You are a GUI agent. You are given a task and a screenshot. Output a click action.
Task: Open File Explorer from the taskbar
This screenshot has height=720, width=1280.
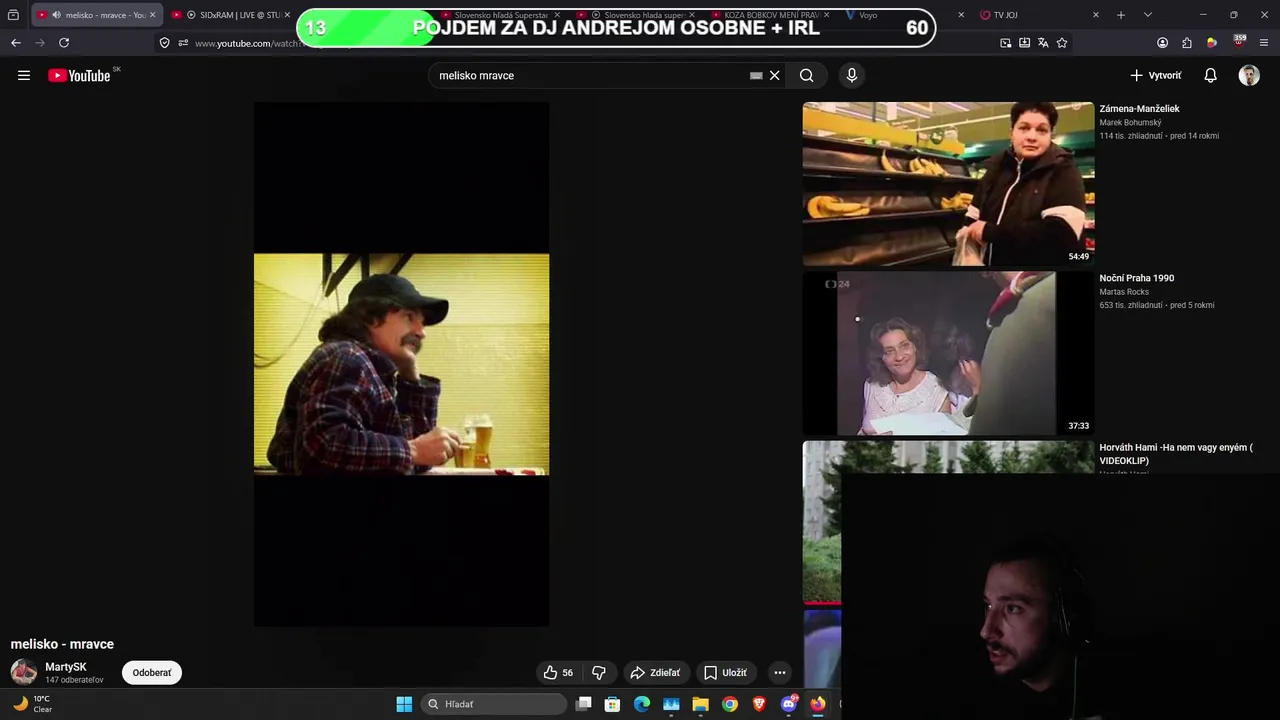[x=701, y=704]
